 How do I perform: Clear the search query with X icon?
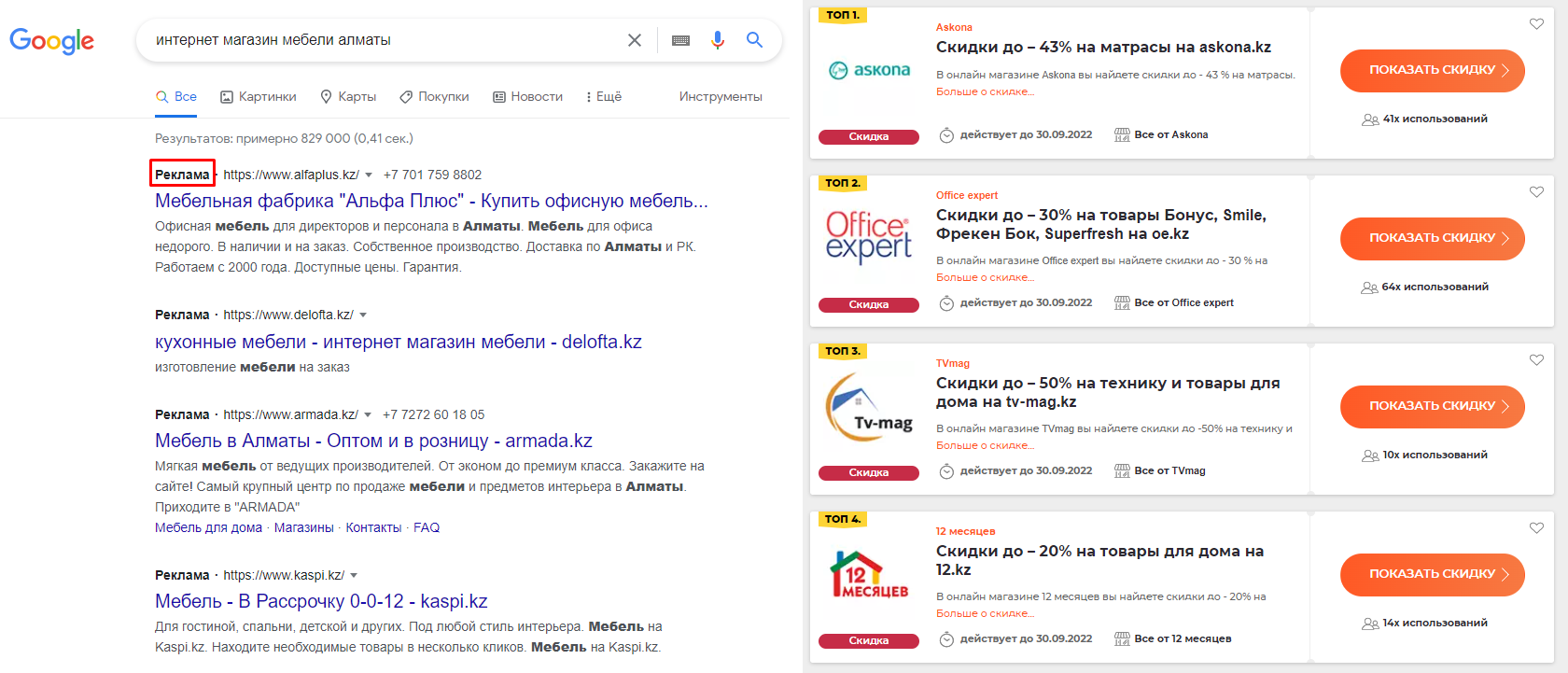click(x=635, y=40)
